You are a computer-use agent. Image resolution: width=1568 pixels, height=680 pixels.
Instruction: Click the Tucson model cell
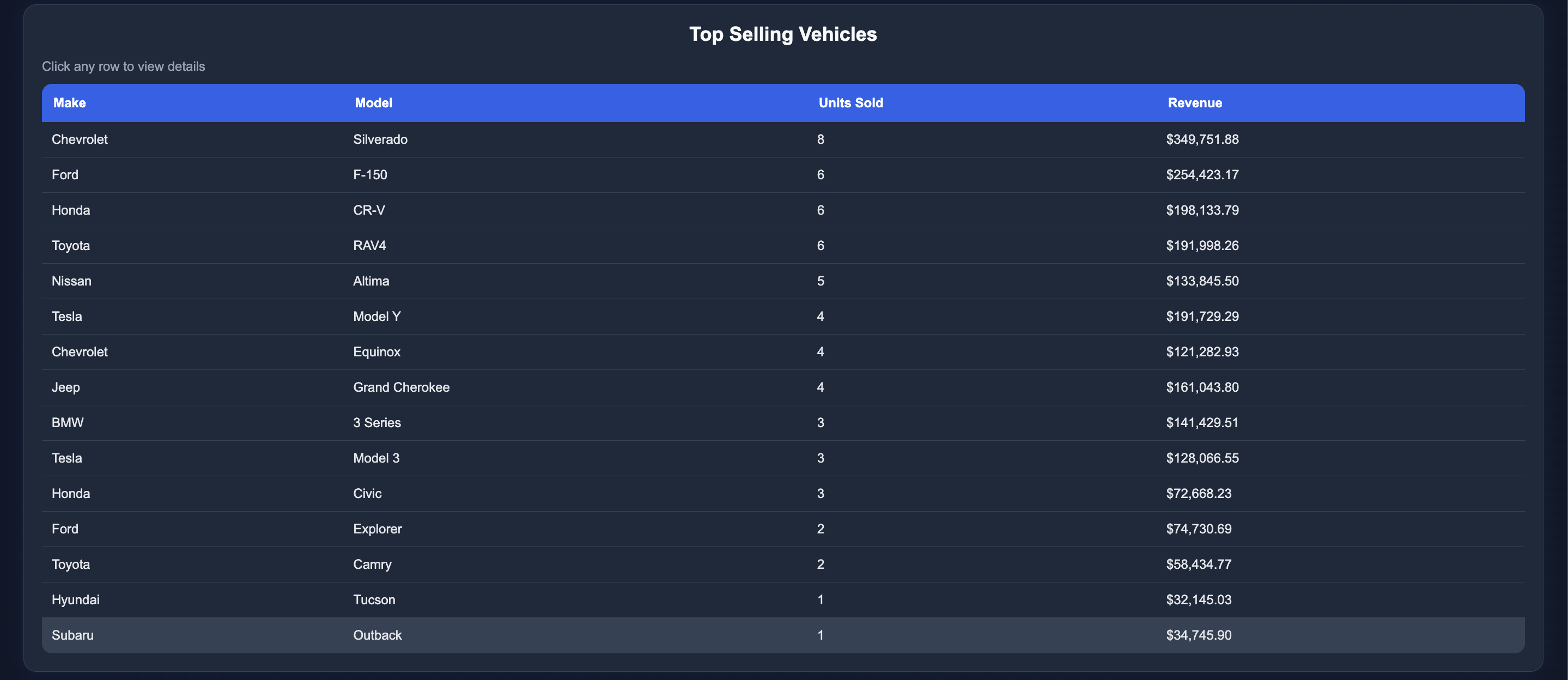click(374, 600)
